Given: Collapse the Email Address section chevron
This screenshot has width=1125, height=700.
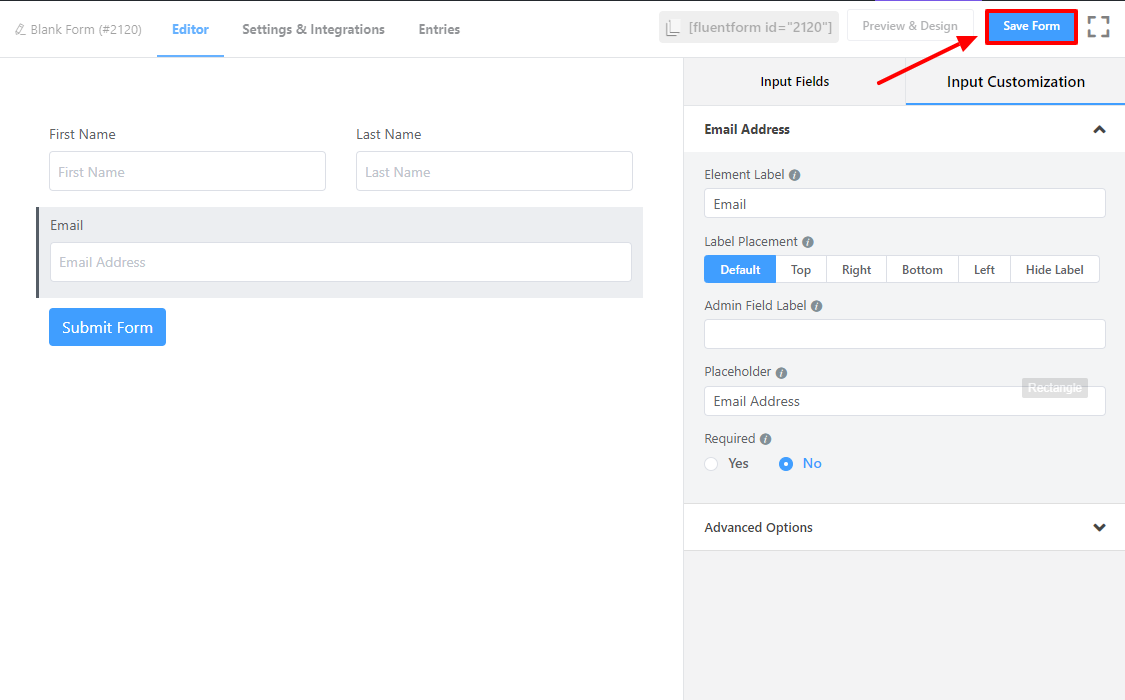Looking at the screenshot, I should (x=1099, y=130).
